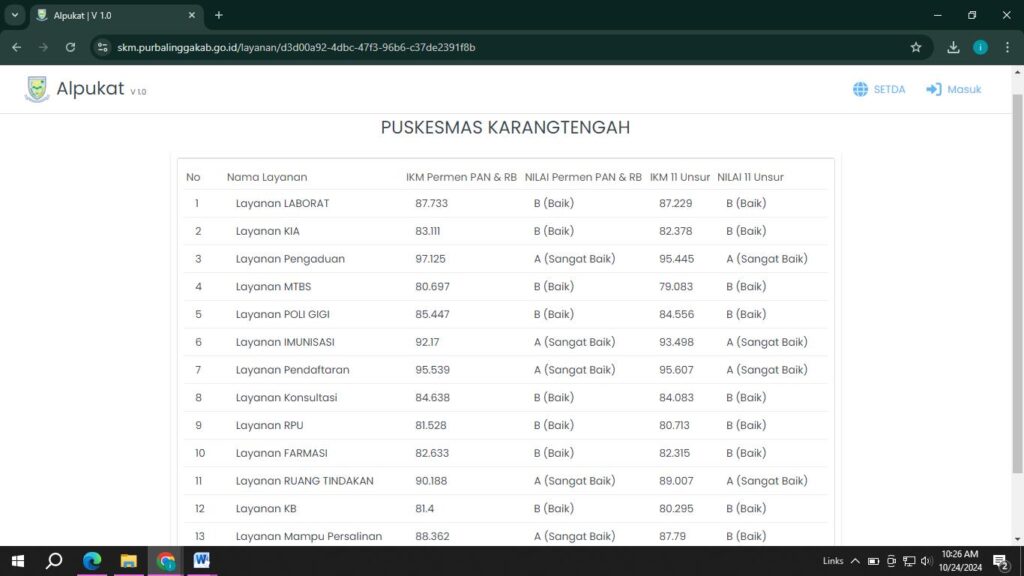The height and width of the screenshot is (576, 1024).
Task: Open site information icon in address bar
Action: tap(103, 47)
